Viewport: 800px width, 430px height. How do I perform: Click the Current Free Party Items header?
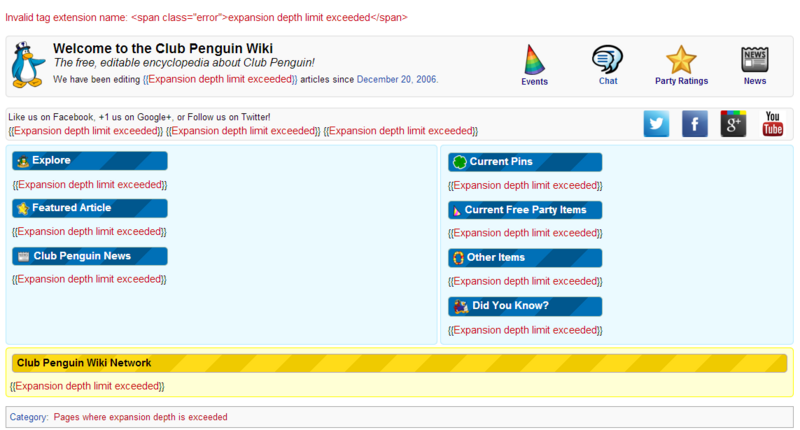pyautogui.click(x=525, y=210)
